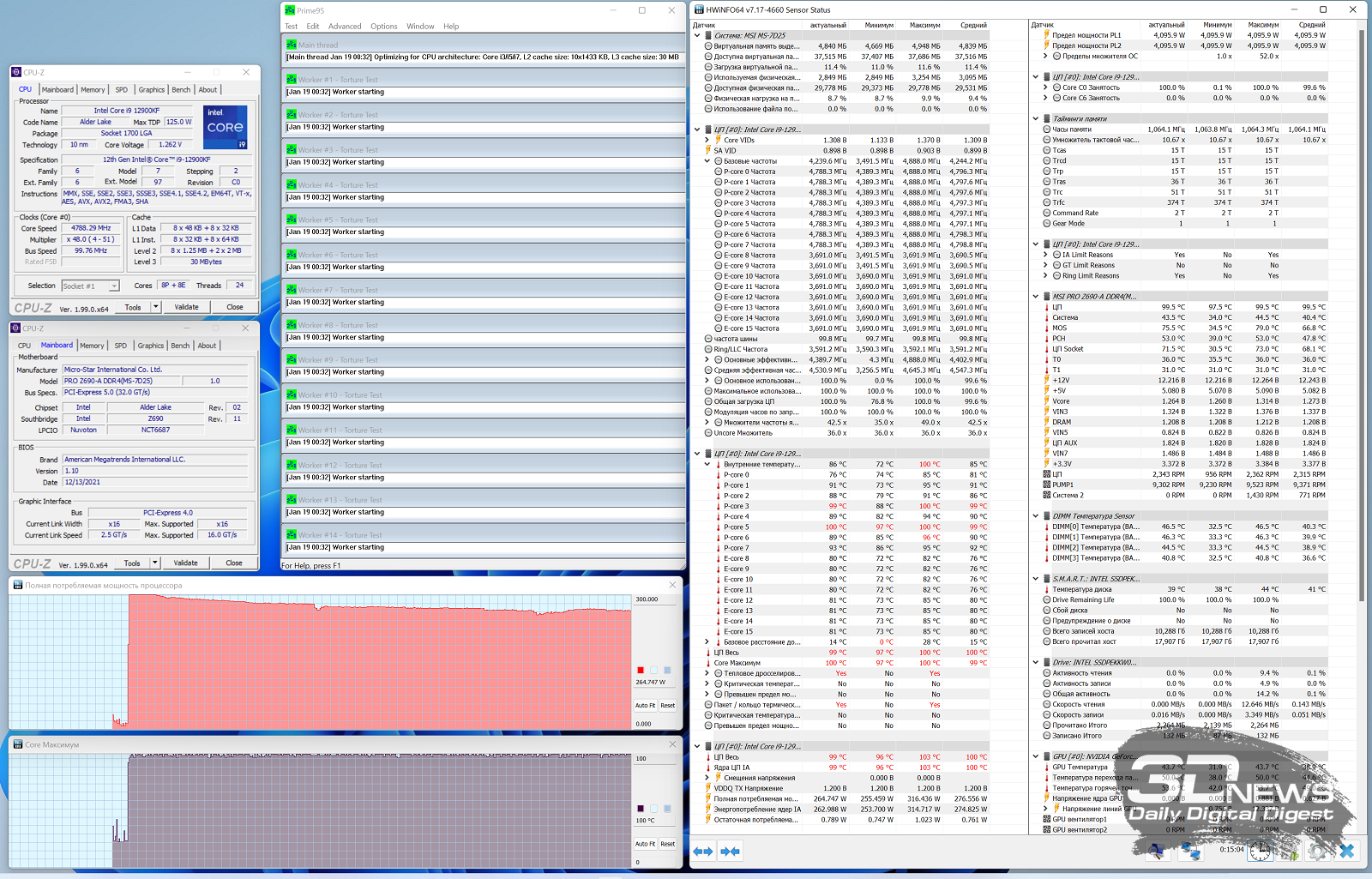The image size is (1372, 879).
Task: Click Auto Fit in the CPU power graph
Action: click(x=645, y=706)
